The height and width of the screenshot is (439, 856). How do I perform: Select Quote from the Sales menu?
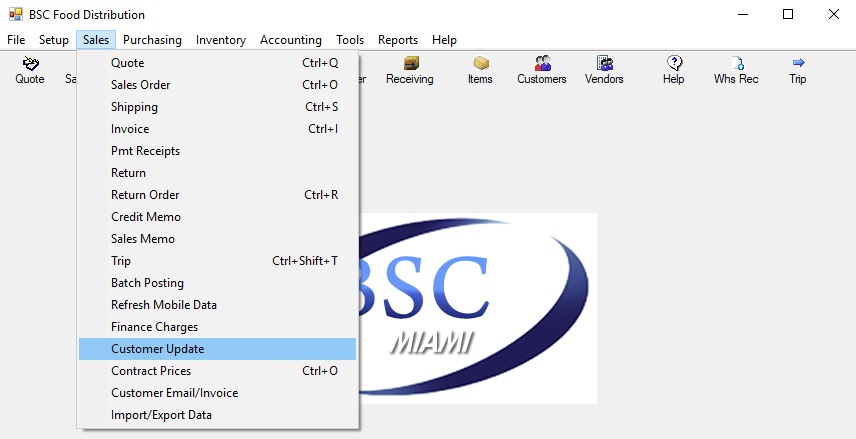click(217, 63)
